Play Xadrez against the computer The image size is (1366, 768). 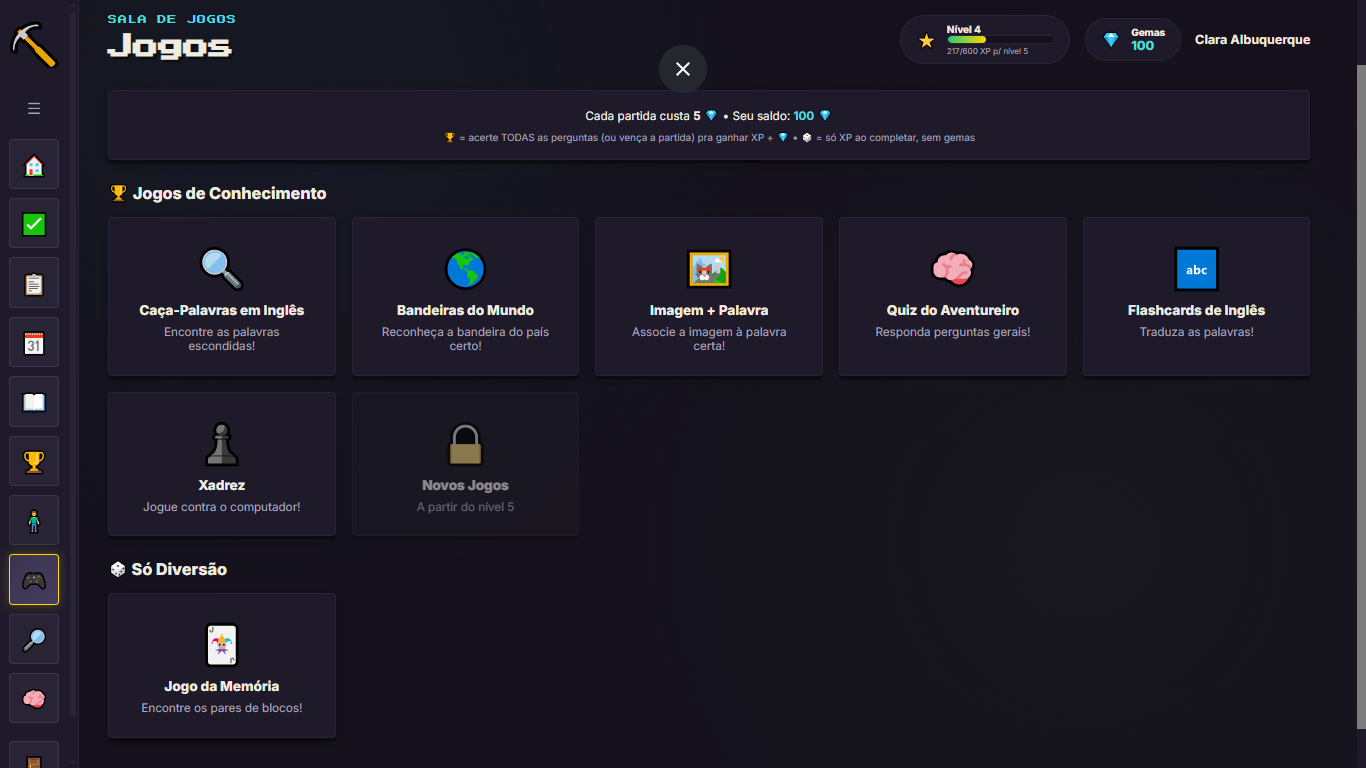(x=222, y=464)
